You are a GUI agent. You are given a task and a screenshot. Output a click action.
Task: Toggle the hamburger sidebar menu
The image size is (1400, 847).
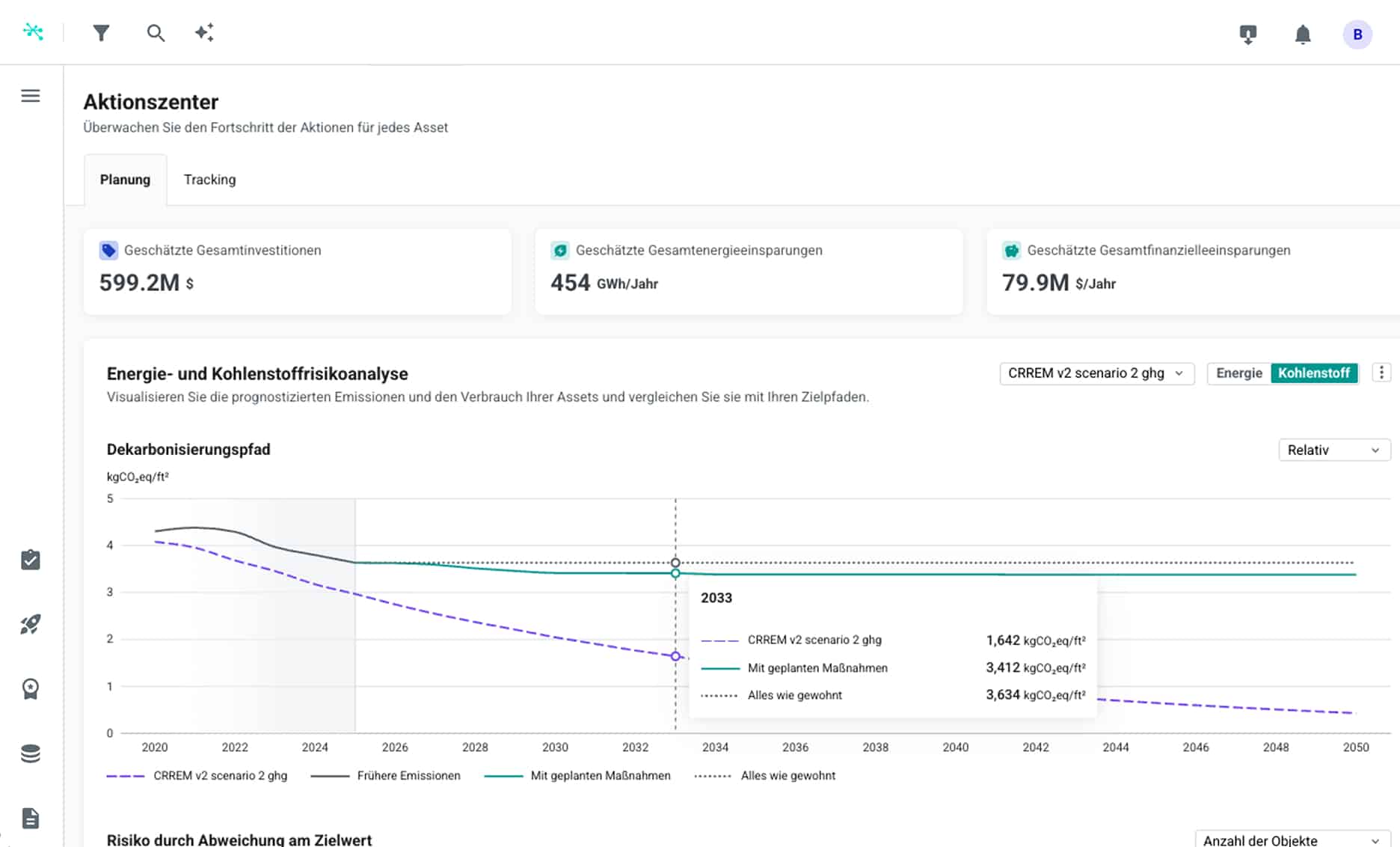(x=31, y=96)
